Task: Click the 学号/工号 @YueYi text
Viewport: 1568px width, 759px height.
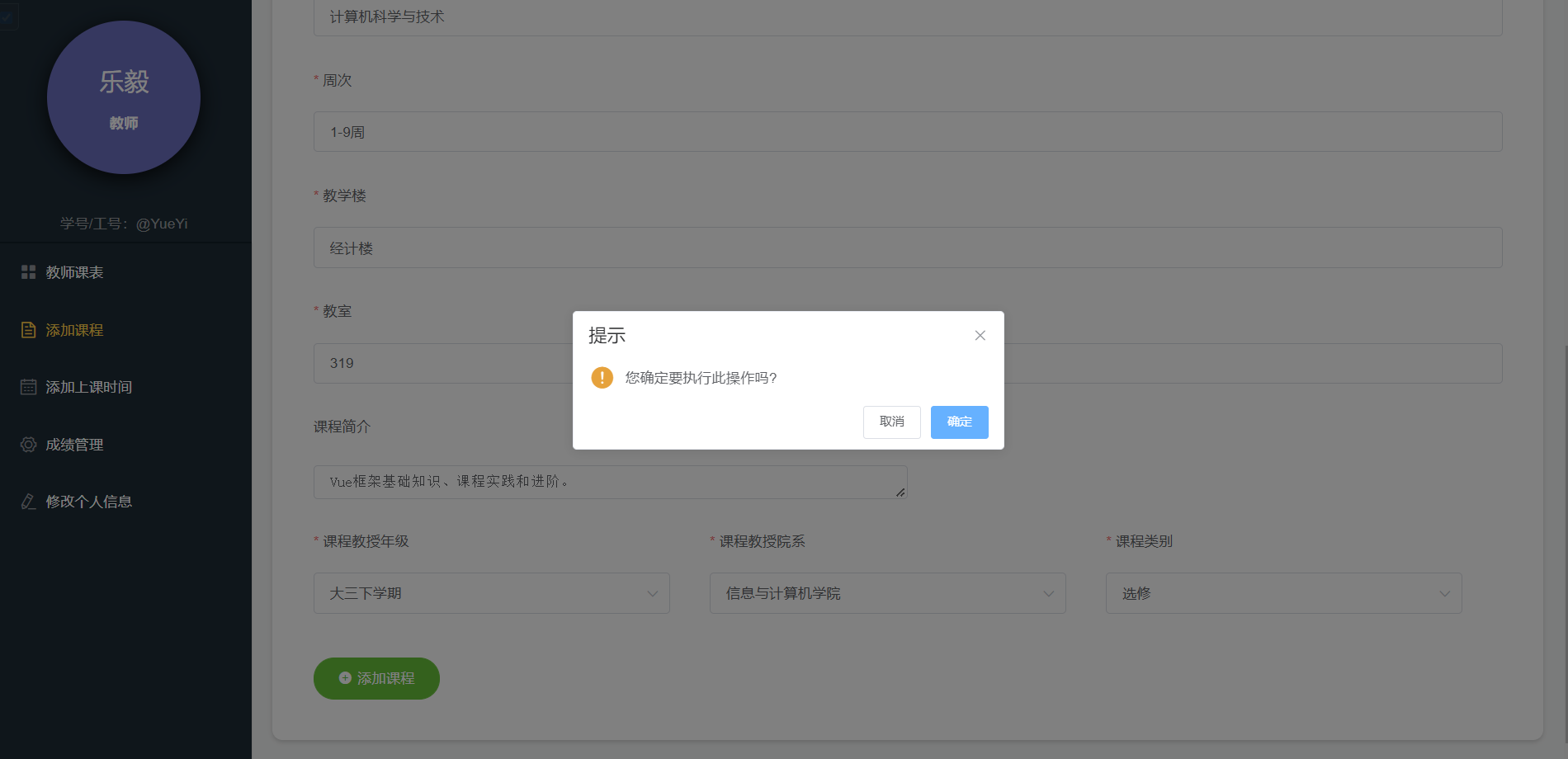Action: 124,224
